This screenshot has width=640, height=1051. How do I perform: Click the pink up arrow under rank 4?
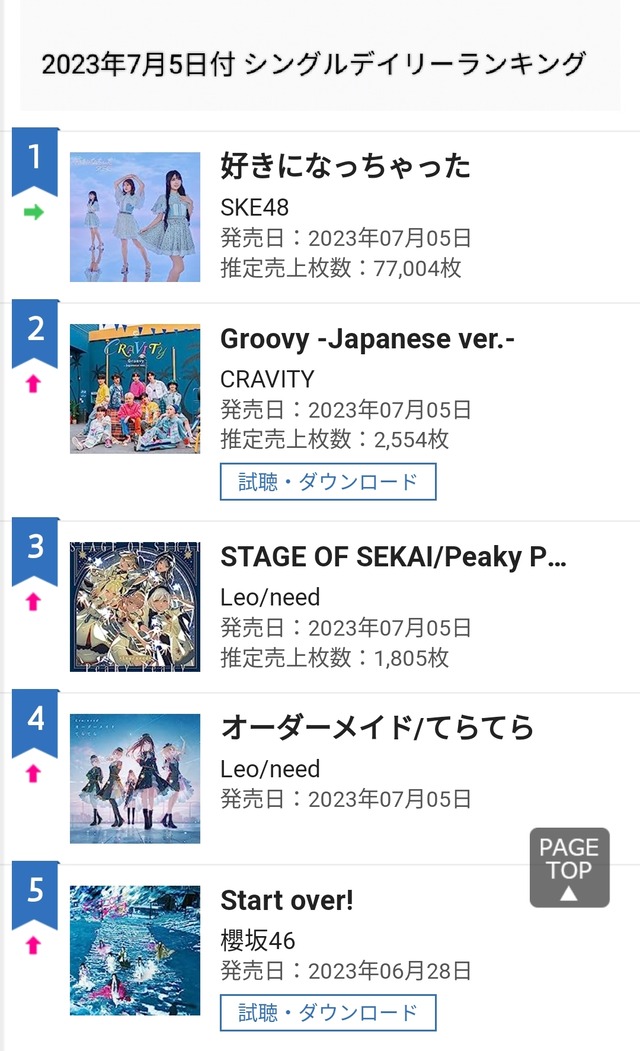click(34, 774)
